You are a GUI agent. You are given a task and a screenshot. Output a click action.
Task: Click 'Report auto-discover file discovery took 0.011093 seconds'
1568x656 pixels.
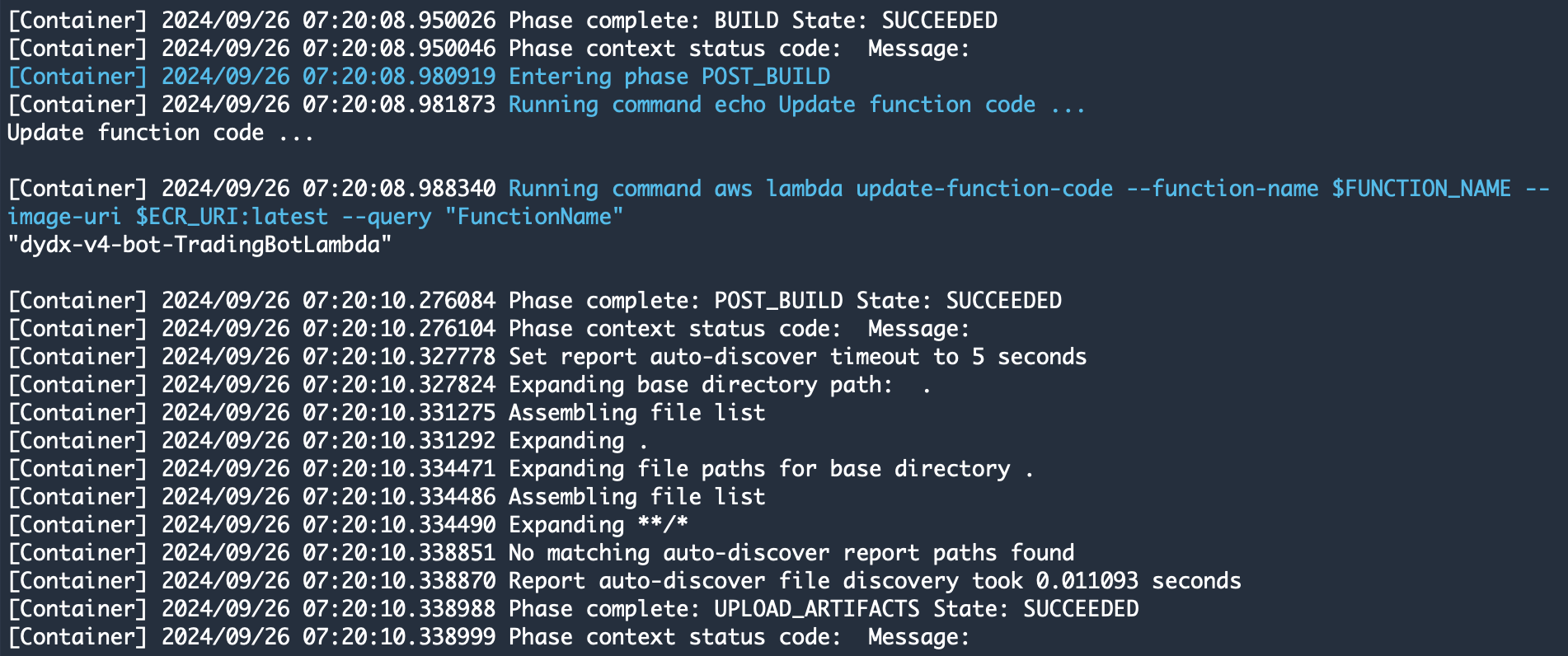875,581
